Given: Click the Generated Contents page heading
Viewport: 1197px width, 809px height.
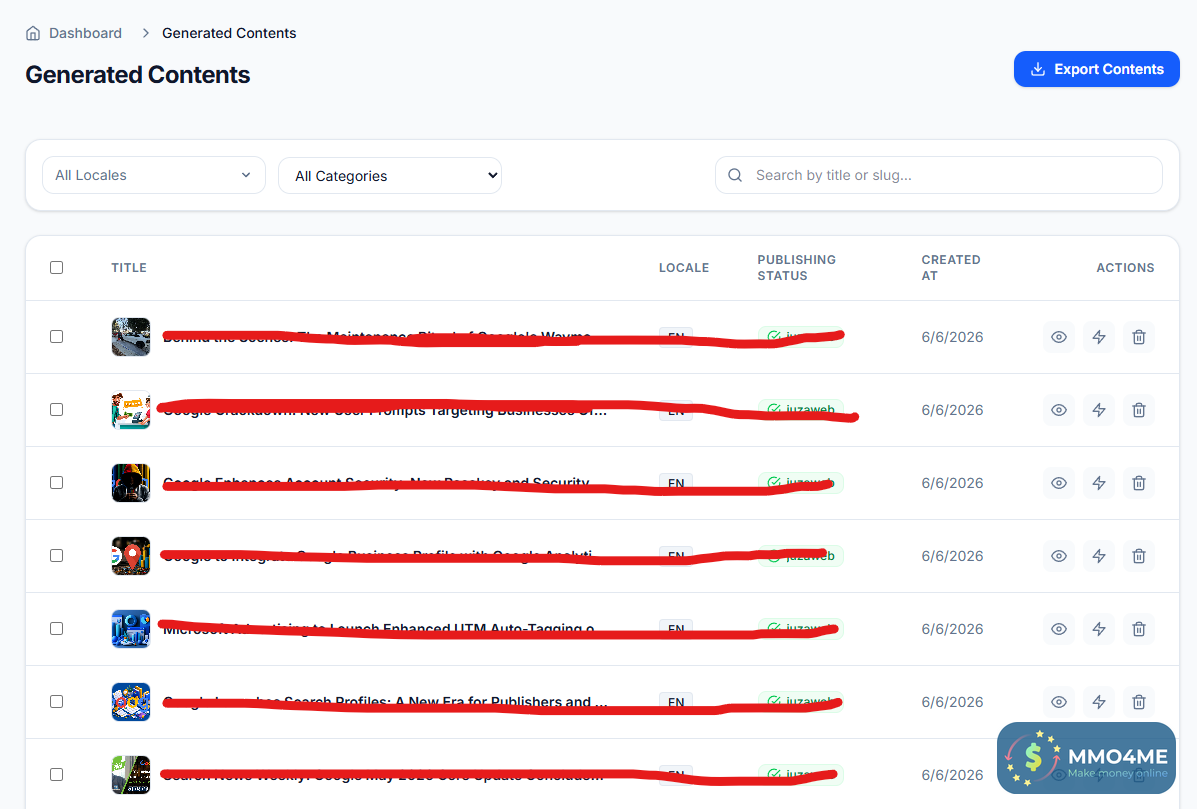Looking at the screenshot, I should [x=137, y=75].
